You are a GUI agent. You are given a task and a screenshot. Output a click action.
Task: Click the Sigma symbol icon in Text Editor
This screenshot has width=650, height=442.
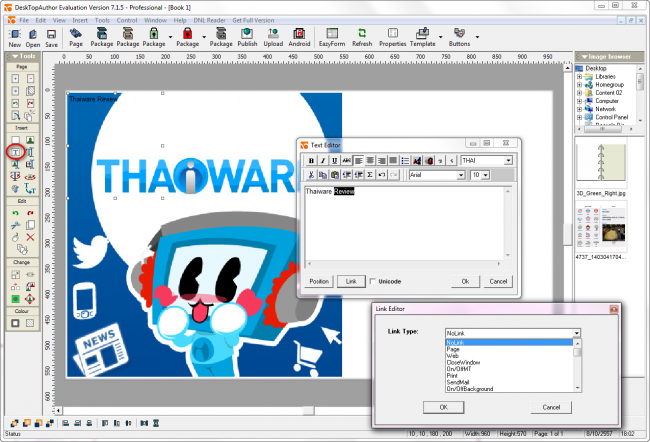tap(370, 175)
